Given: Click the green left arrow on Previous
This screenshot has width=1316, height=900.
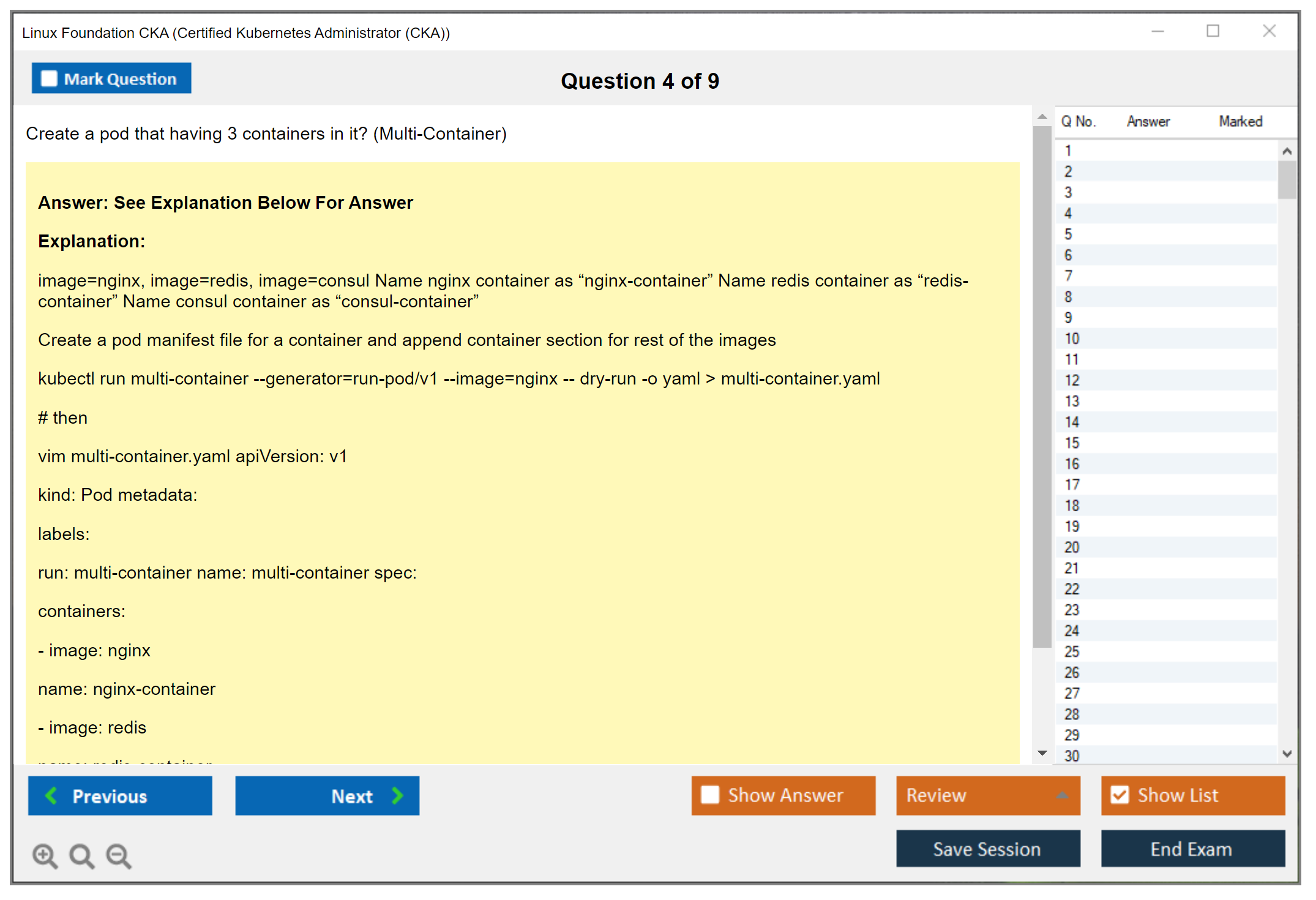Looking at the screenshot, I should tap(51, 795).
